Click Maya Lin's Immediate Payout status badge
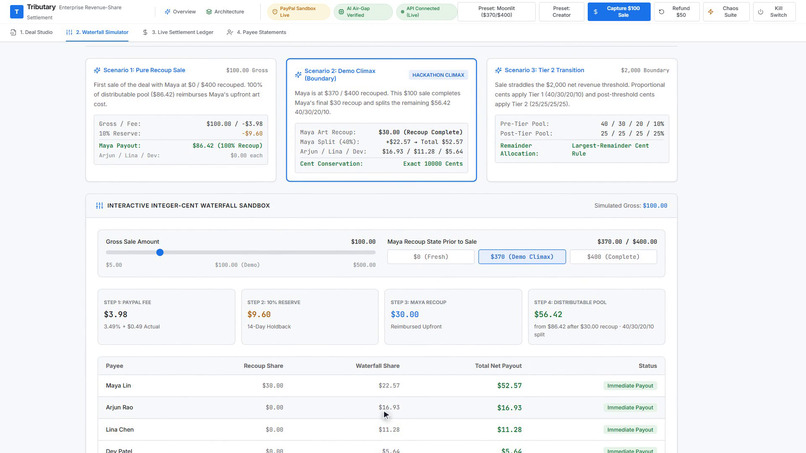Screen dimensions: 806x453 click(630, 386)
